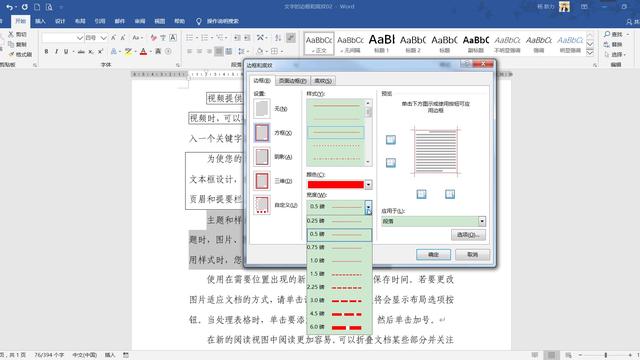Toggle the right border button under the preview
This screenshot has width=640, height=360.
(450, 194)
